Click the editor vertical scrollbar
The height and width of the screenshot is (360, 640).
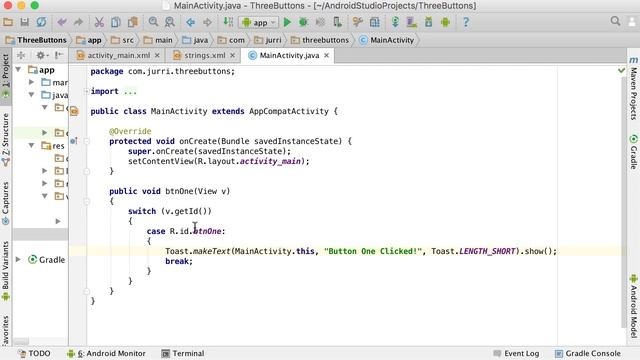click(623, 202)
